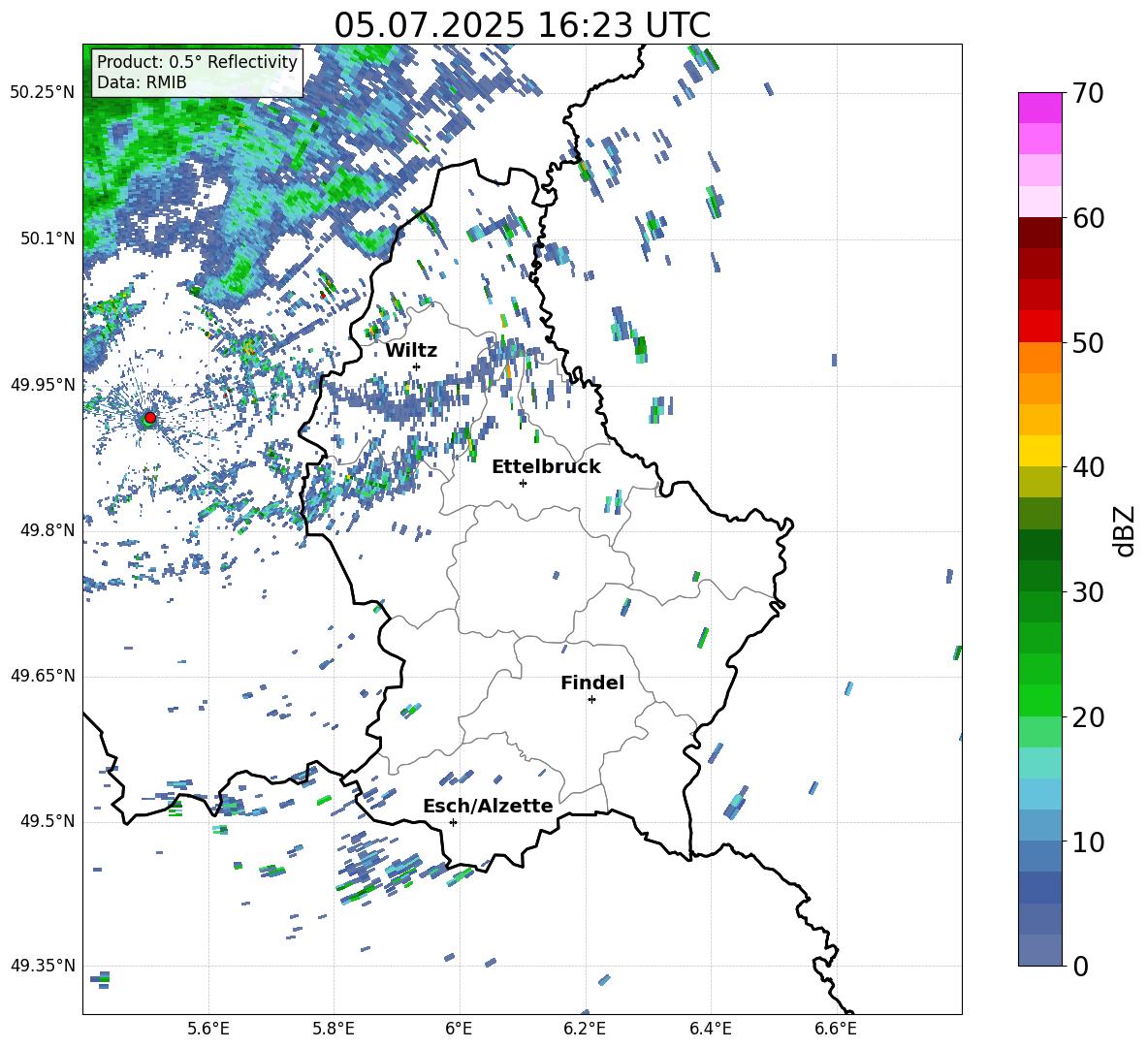Click the title 05.07.2025 16:23 UTC

click(522, 25)
